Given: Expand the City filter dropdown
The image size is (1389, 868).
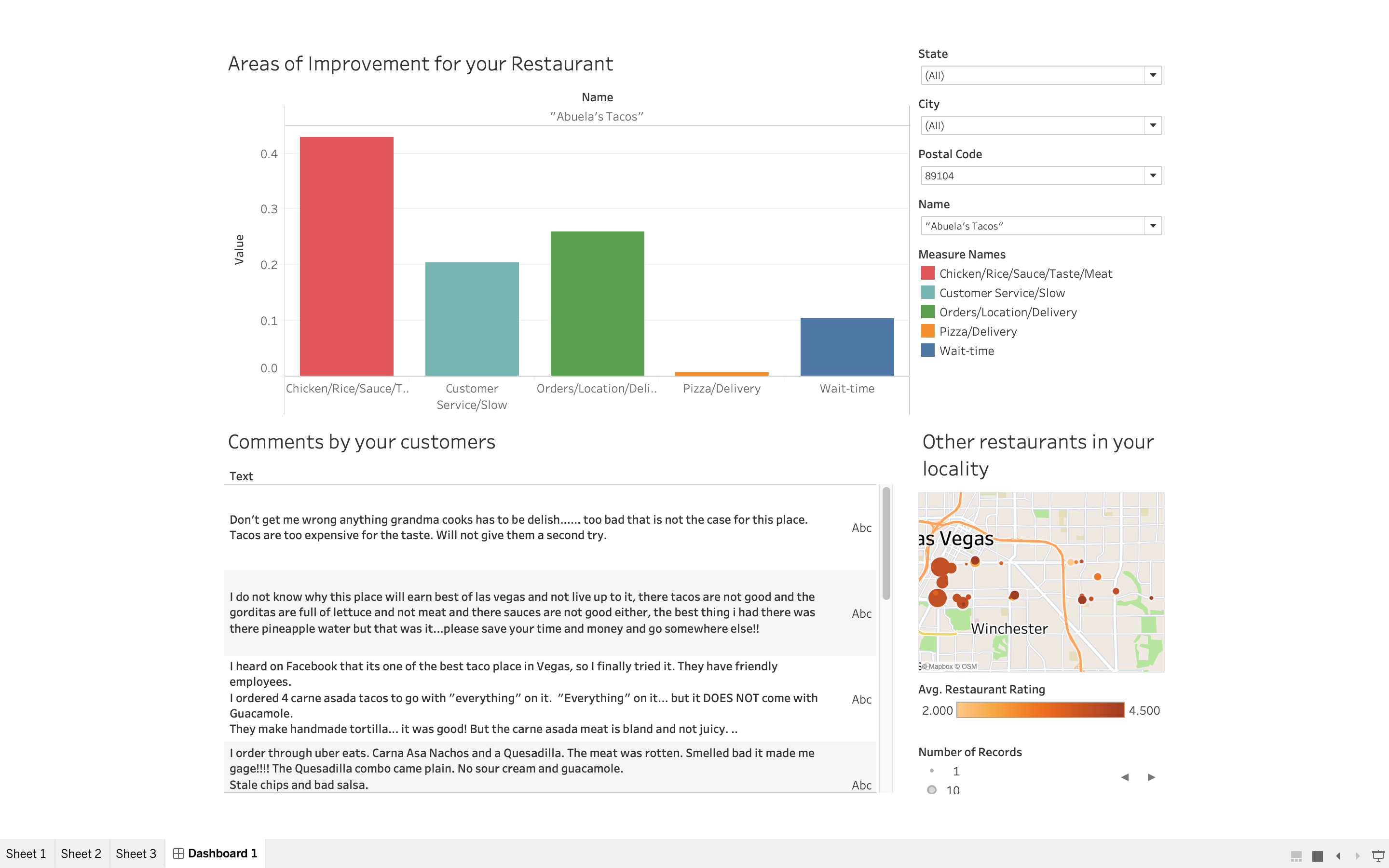Looking at the screenshot, I should (x=1153, y=125).
